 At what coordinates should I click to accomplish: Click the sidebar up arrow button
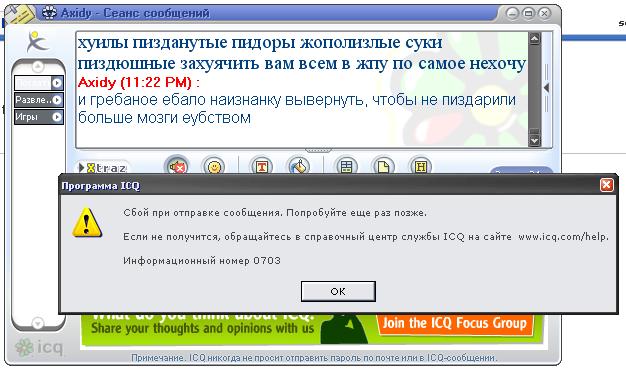pyautogui.click(x=38, y=66)
